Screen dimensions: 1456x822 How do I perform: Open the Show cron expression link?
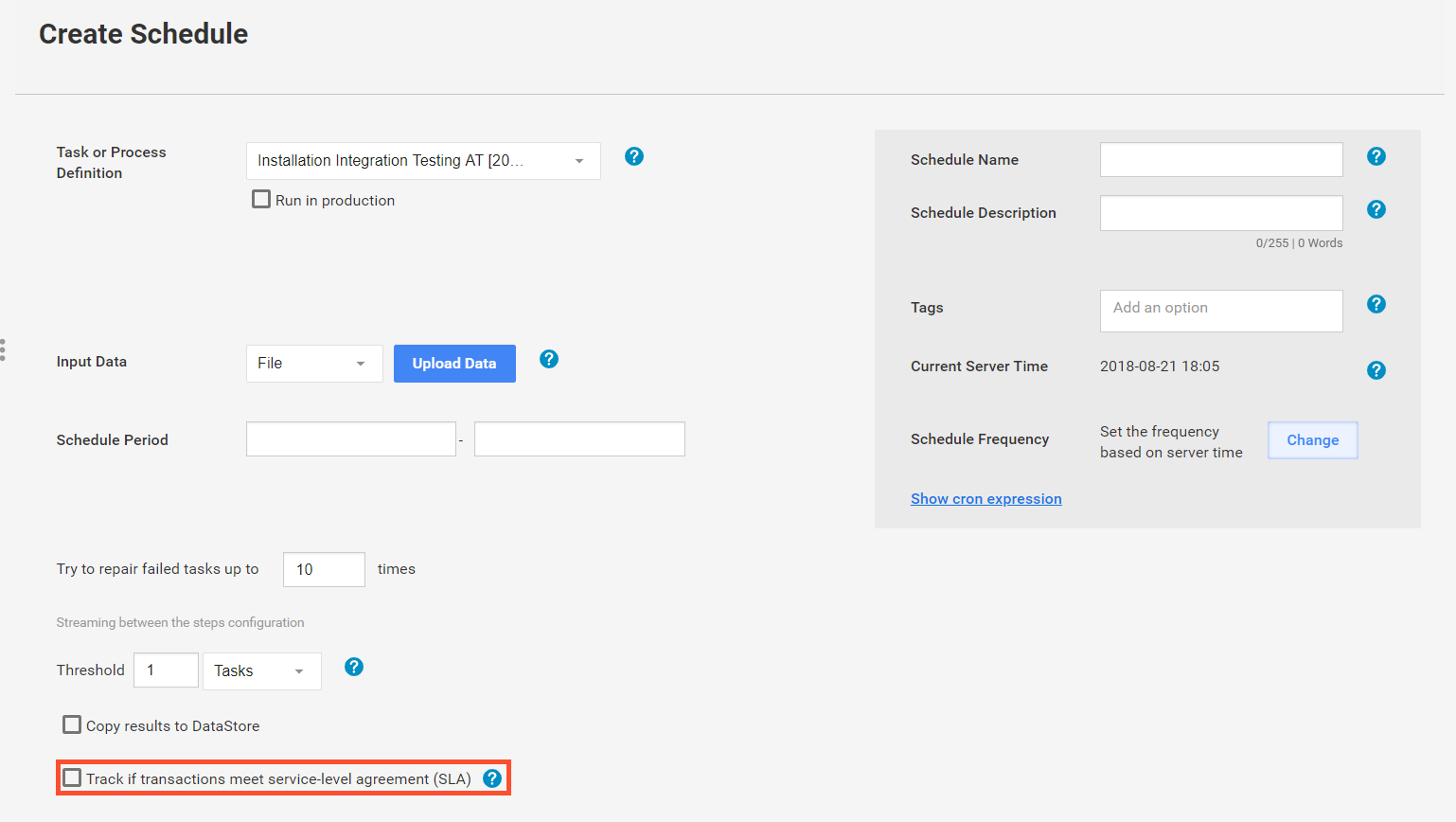tap(986, 499)
